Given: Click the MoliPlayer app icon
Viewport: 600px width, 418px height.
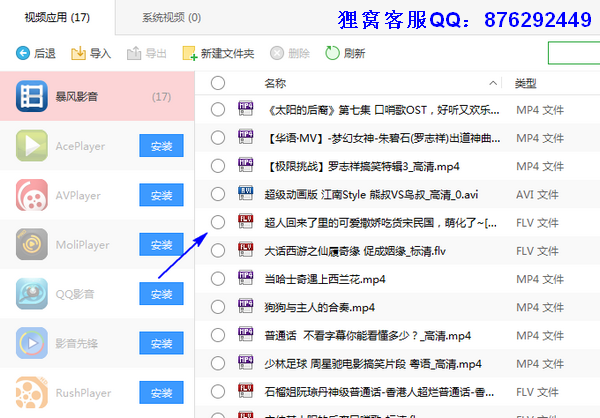Looking at the screenshot, I should coord(32,244).
